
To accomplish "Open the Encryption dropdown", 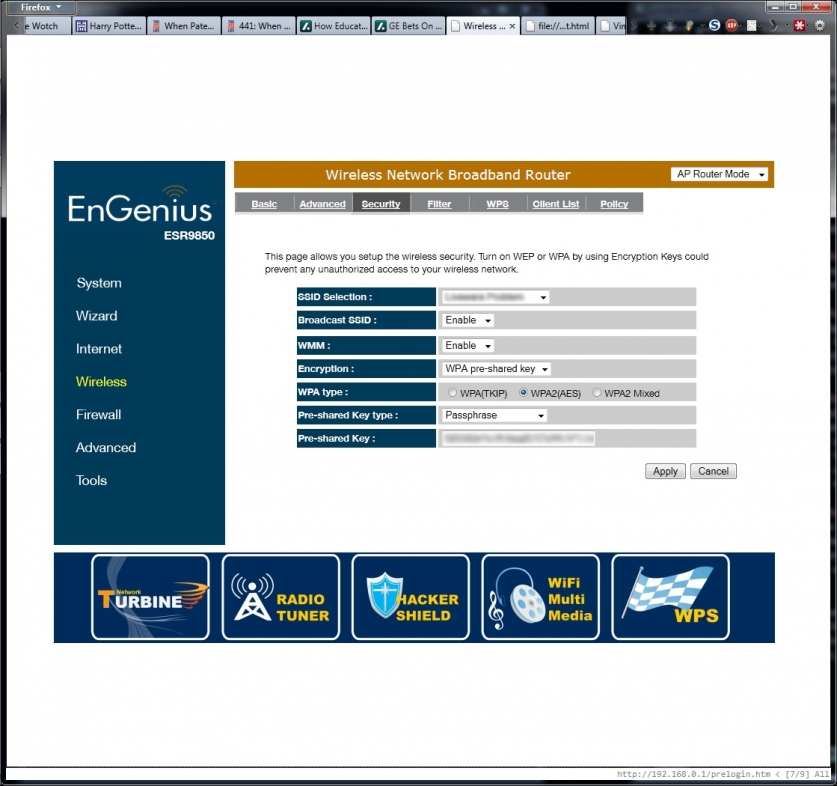I will coord(496,369).
